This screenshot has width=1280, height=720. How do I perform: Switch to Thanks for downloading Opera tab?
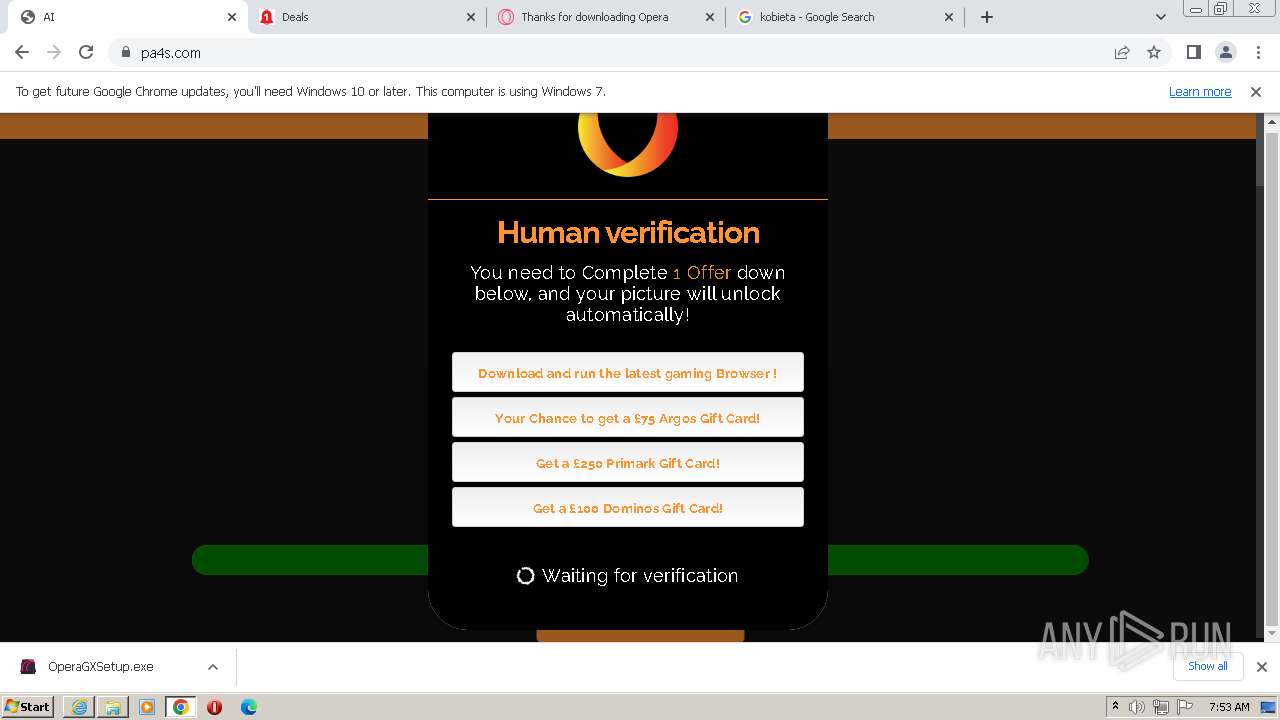(607, 17)
